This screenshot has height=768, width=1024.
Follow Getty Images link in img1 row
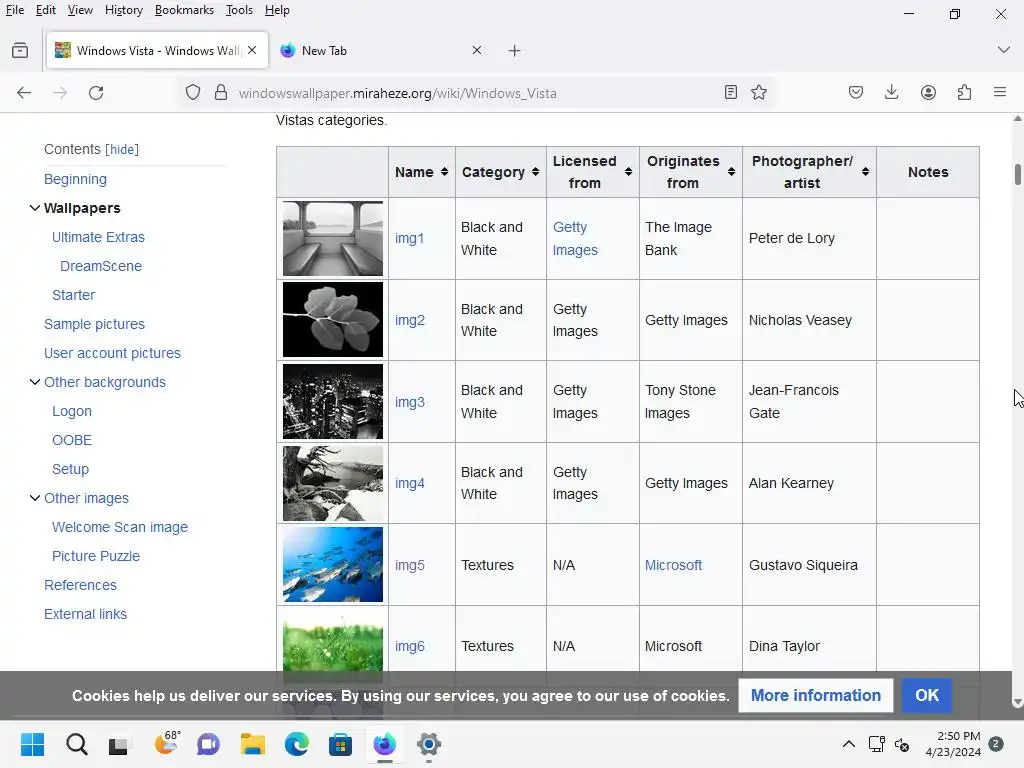click(x=575, y=238)
